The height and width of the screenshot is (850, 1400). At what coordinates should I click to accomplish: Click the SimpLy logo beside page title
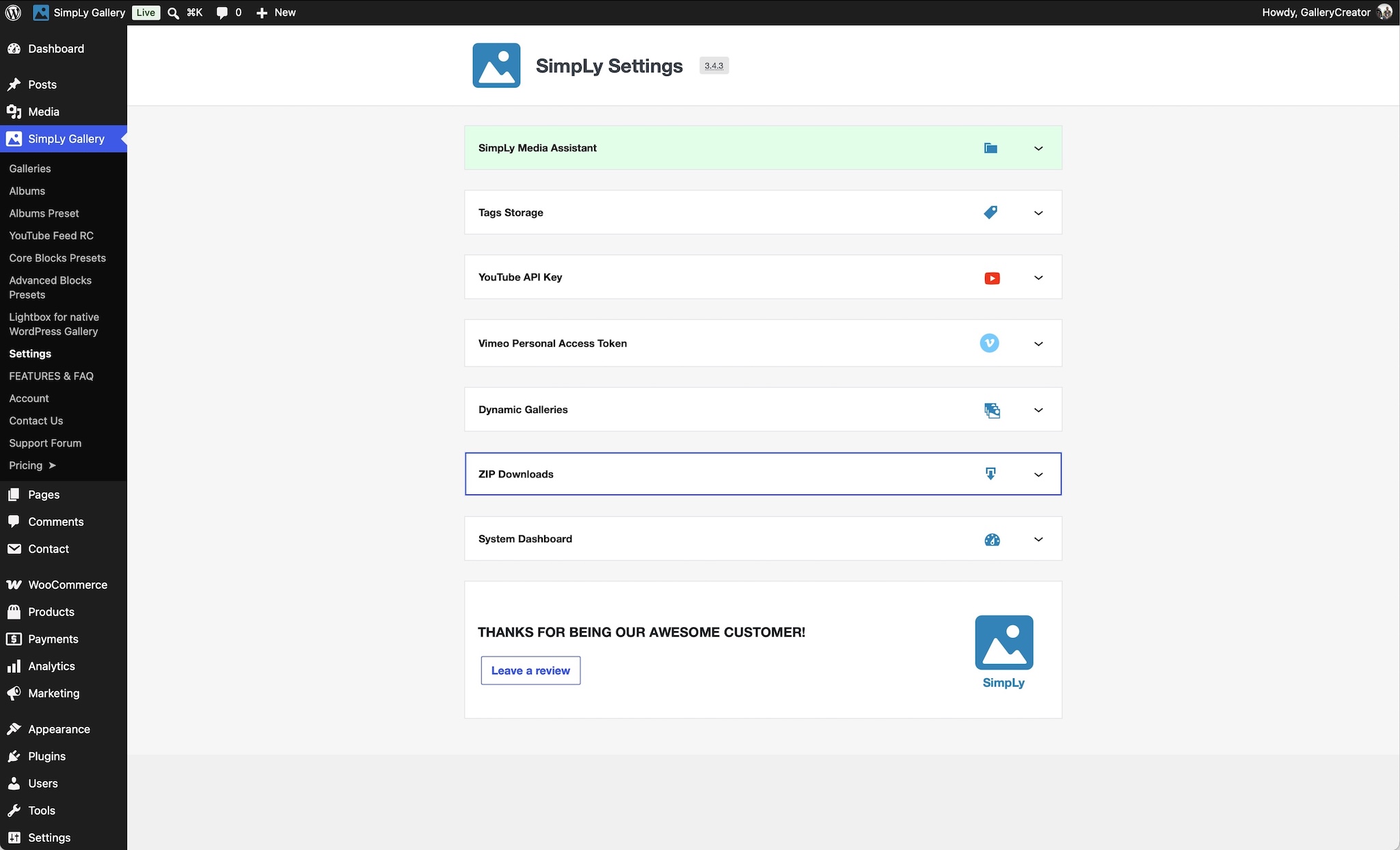click(x=496, y=66)
